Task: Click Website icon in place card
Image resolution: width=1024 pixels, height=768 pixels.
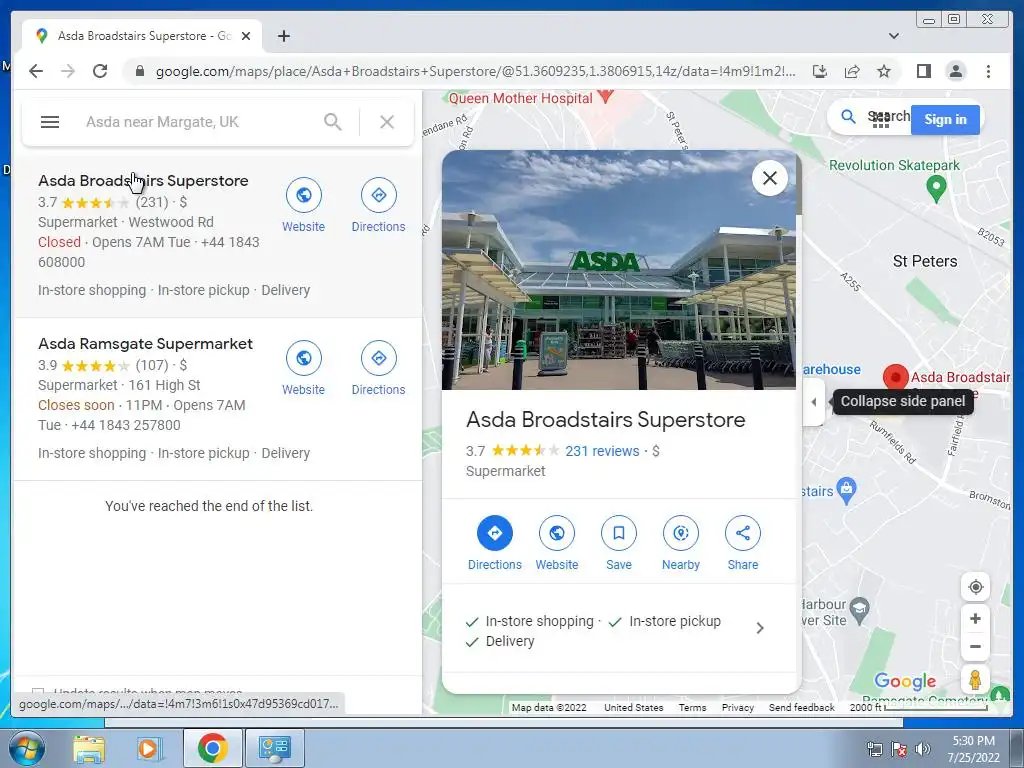Action: click(557, 533)
